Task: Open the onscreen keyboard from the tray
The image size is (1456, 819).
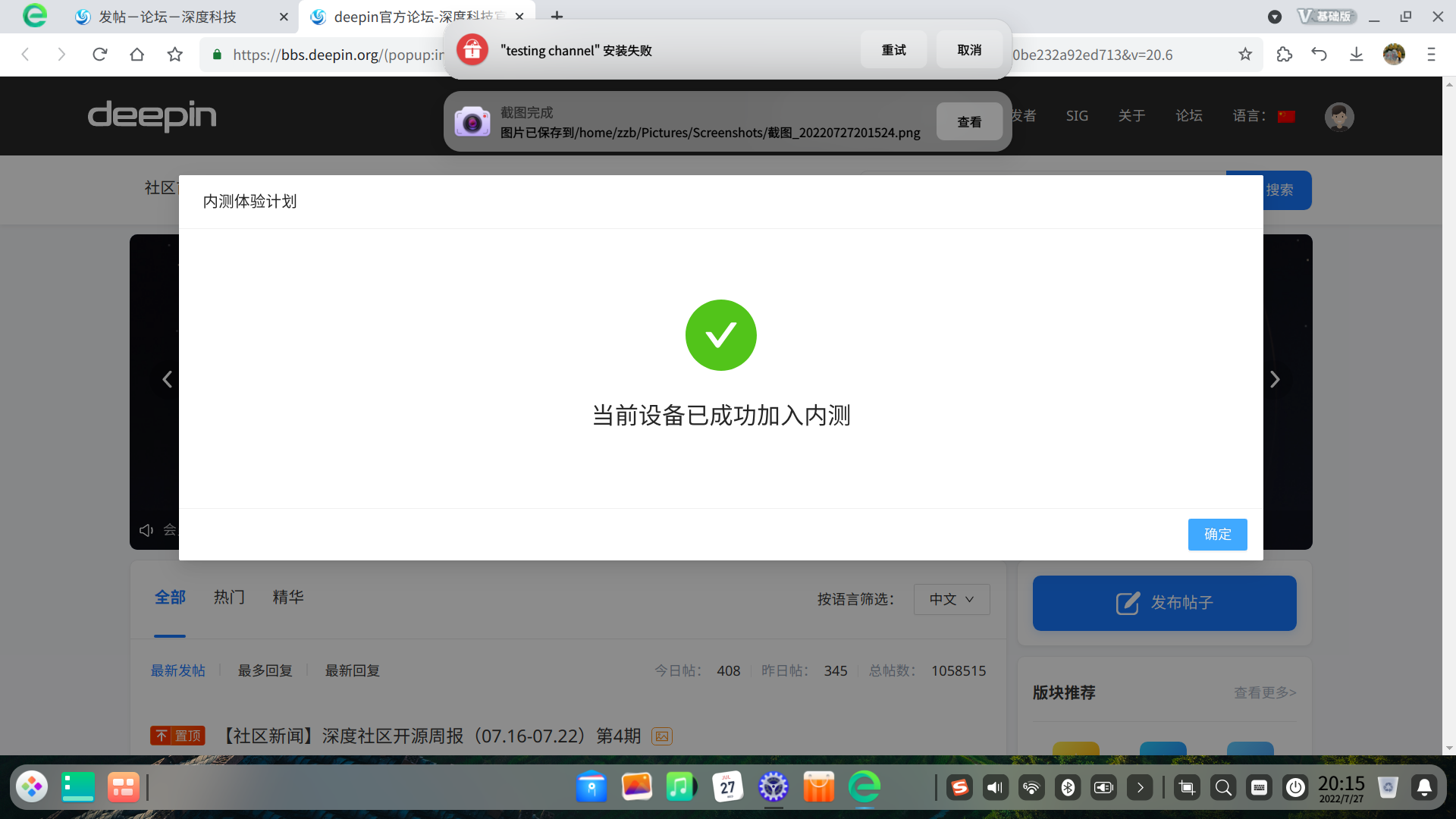Action: [1260, 787]
